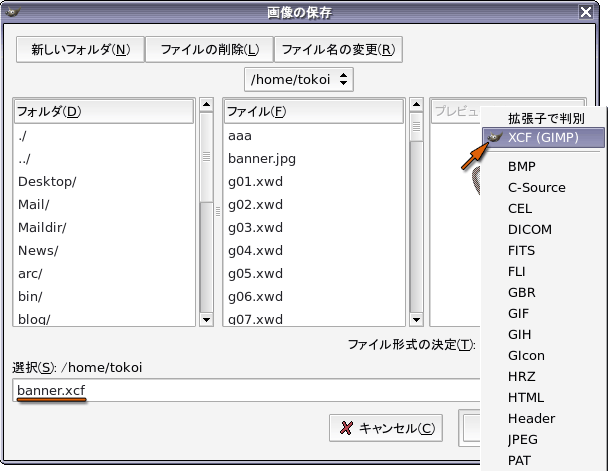This screenshot has height=472, width=608.
Task: Click the フォルダ(D) column header
Action: [x=104, y=111]
